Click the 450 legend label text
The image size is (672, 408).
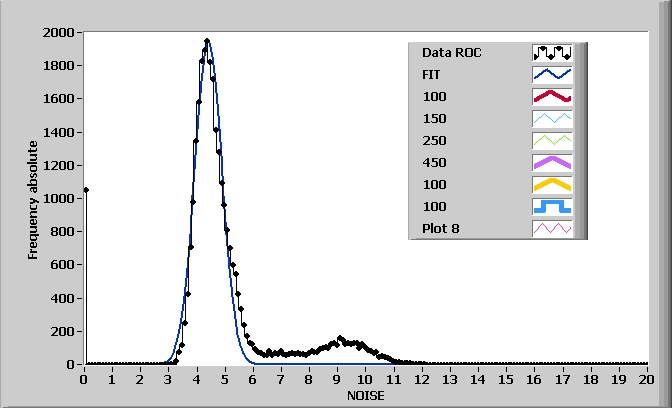434,162
